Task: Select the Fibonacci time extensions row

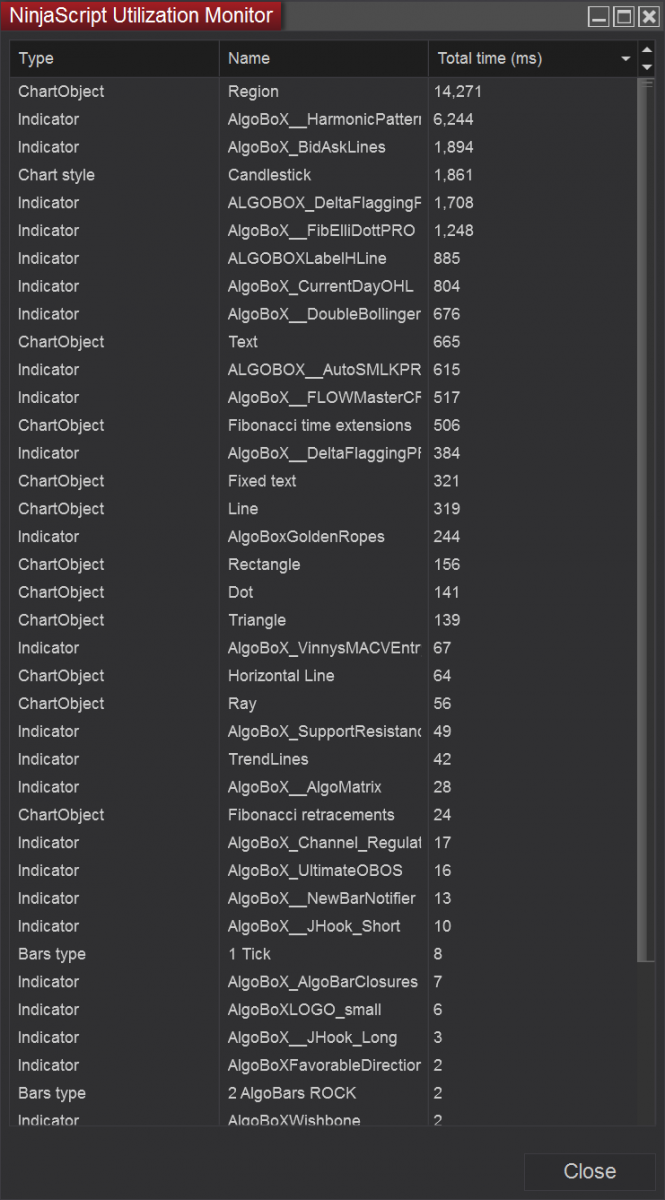Action: coord(319,426)
